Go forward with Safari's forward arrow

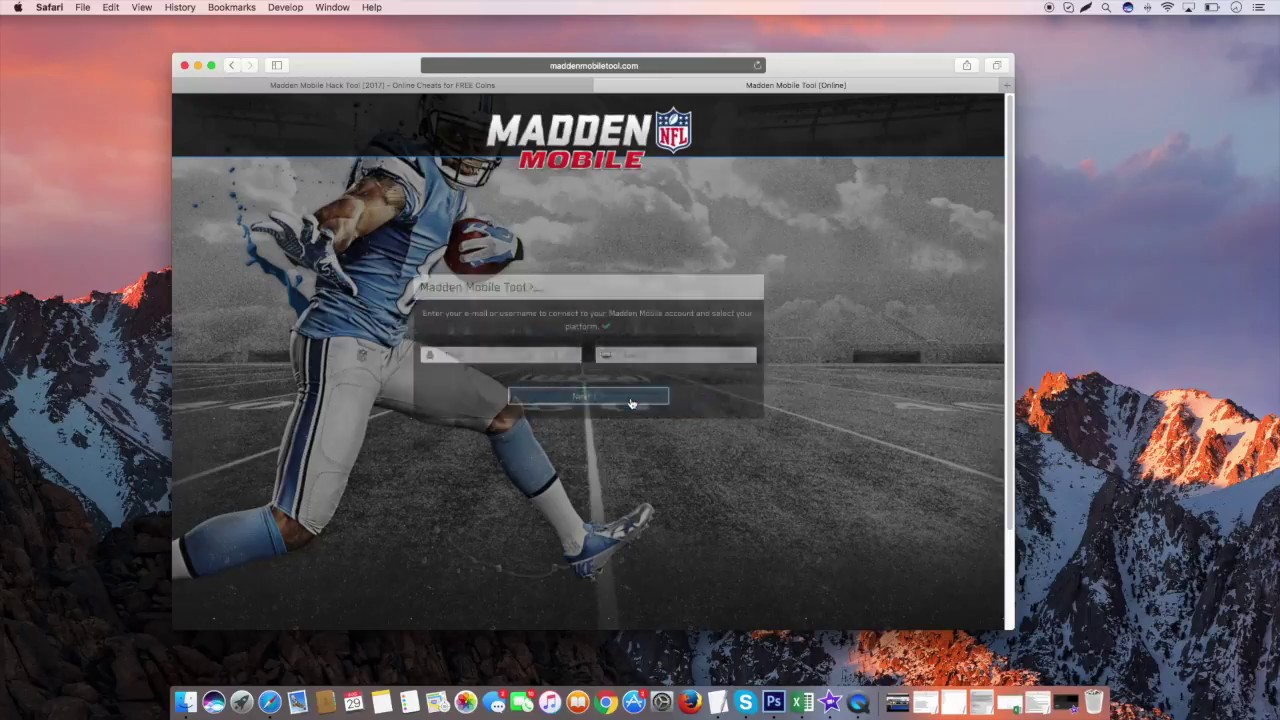tap(250, 65)
